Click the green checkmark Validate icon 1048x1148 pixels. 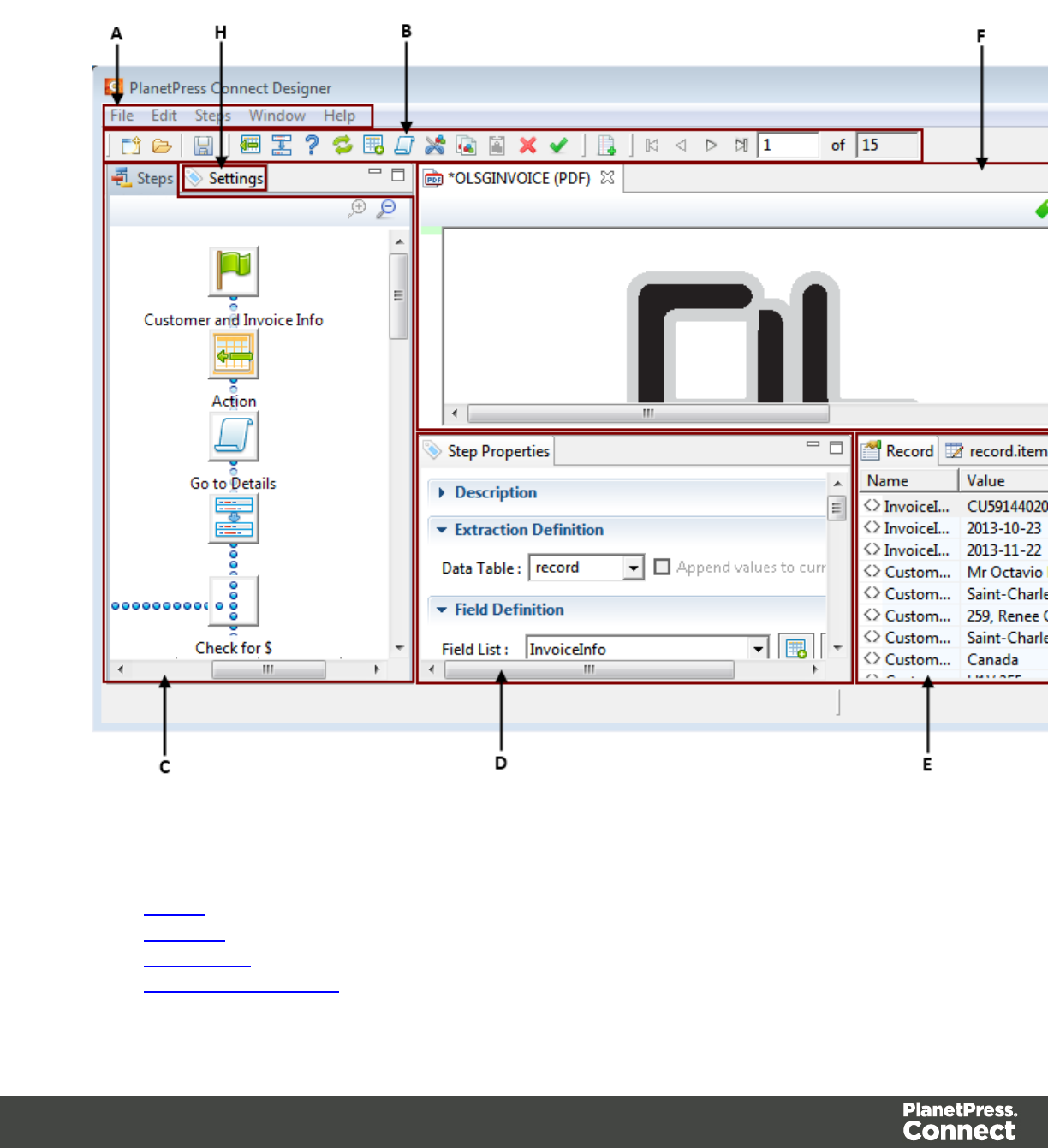point(559,145)
